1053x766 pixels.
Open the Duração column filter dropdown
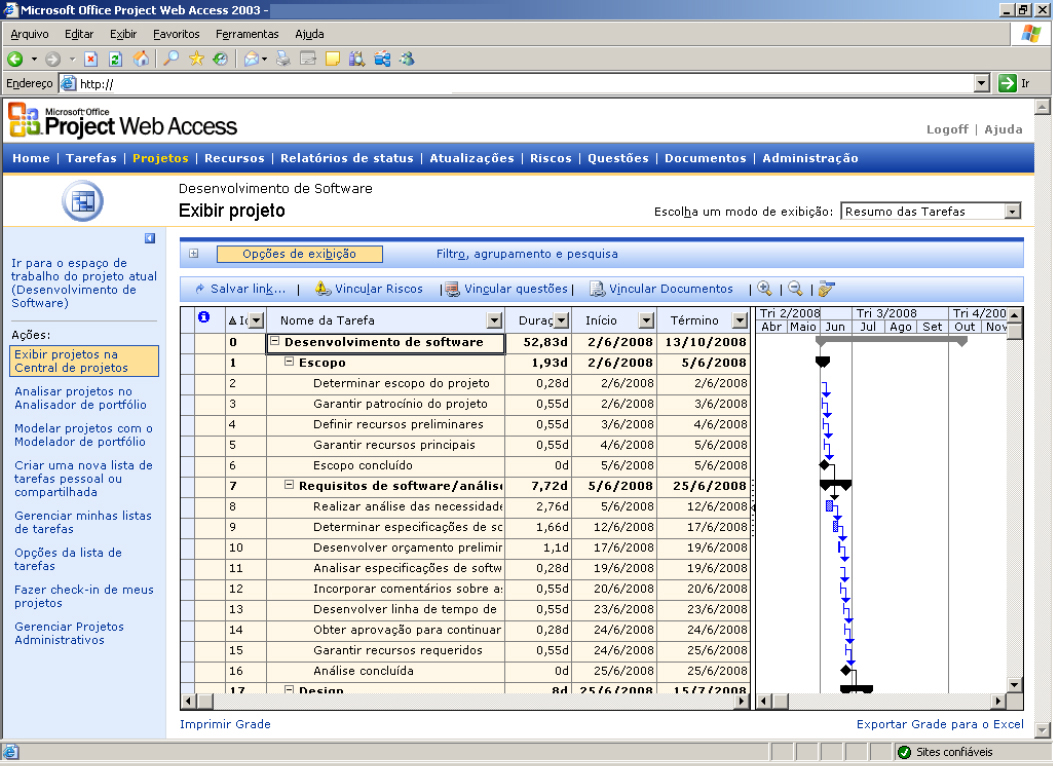pyautogui.click(x=562, y=321)
